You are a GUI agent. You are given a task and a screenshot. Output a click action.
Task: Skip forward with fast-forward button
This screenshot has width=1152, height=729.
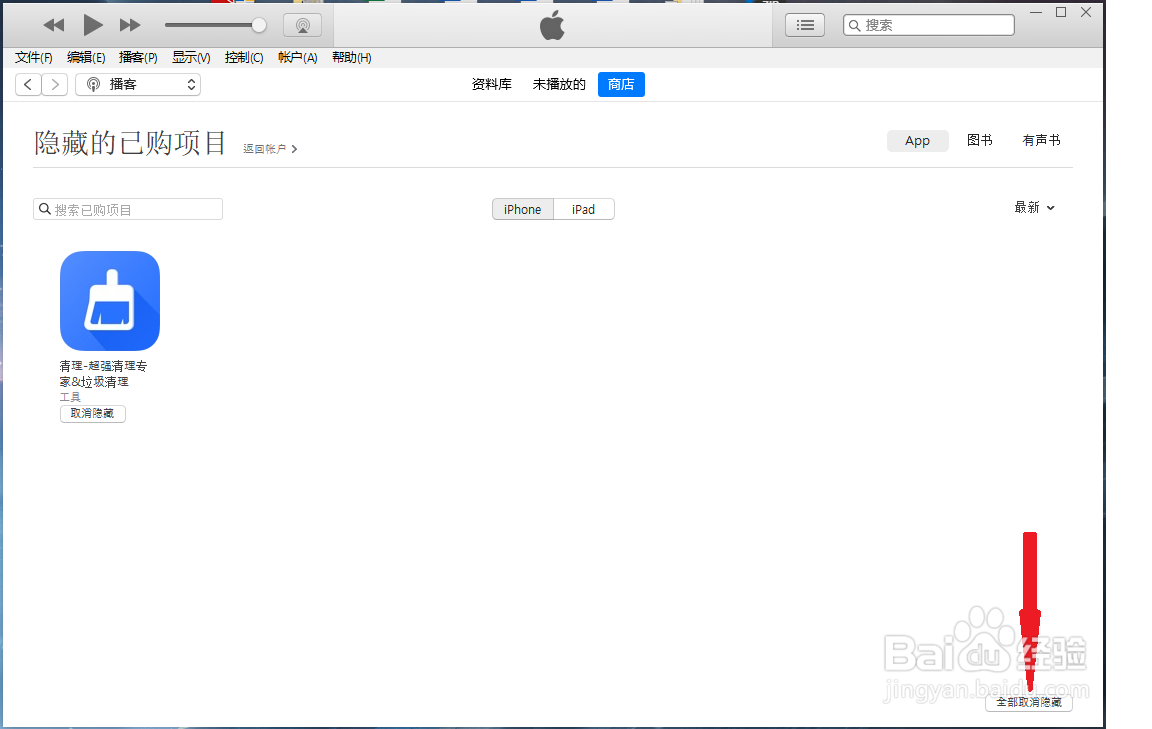(130, 25)
